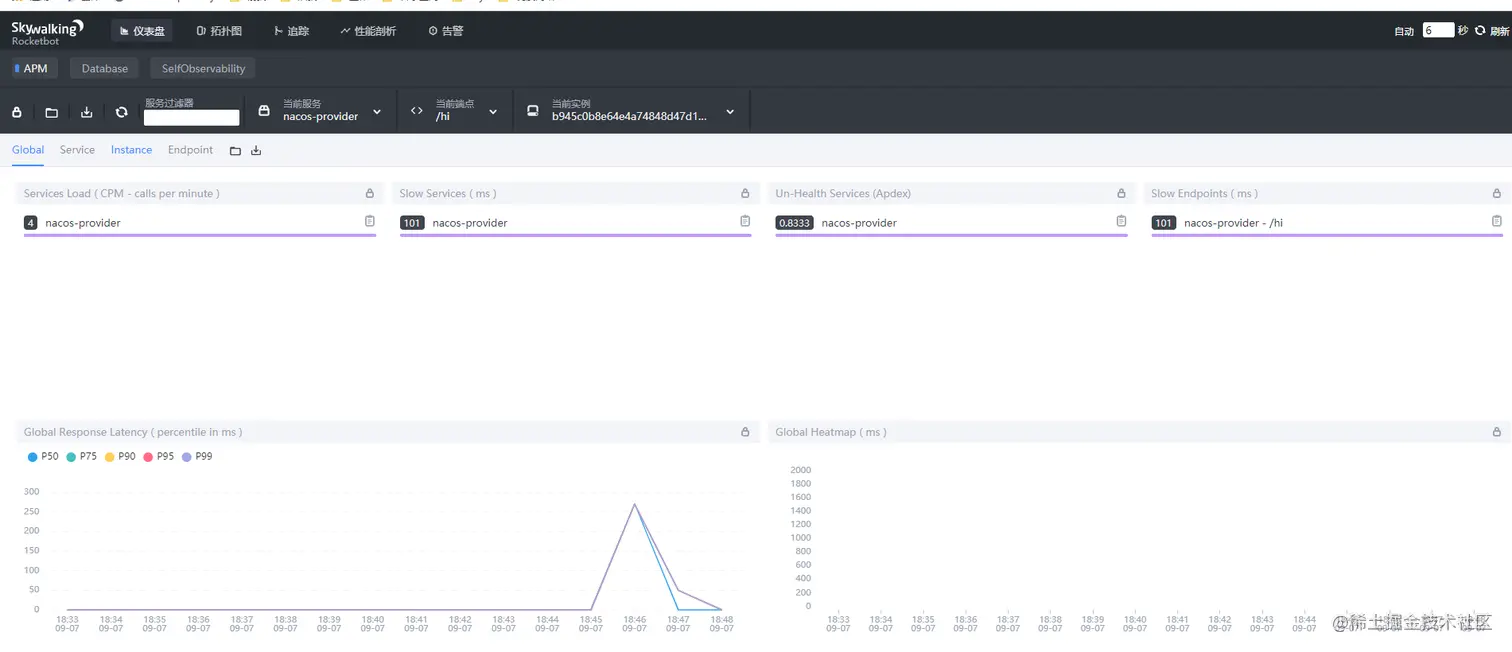Toggle the P50 legend series
This screenshot has width=1512, height=652.
[x=43, y=456]
